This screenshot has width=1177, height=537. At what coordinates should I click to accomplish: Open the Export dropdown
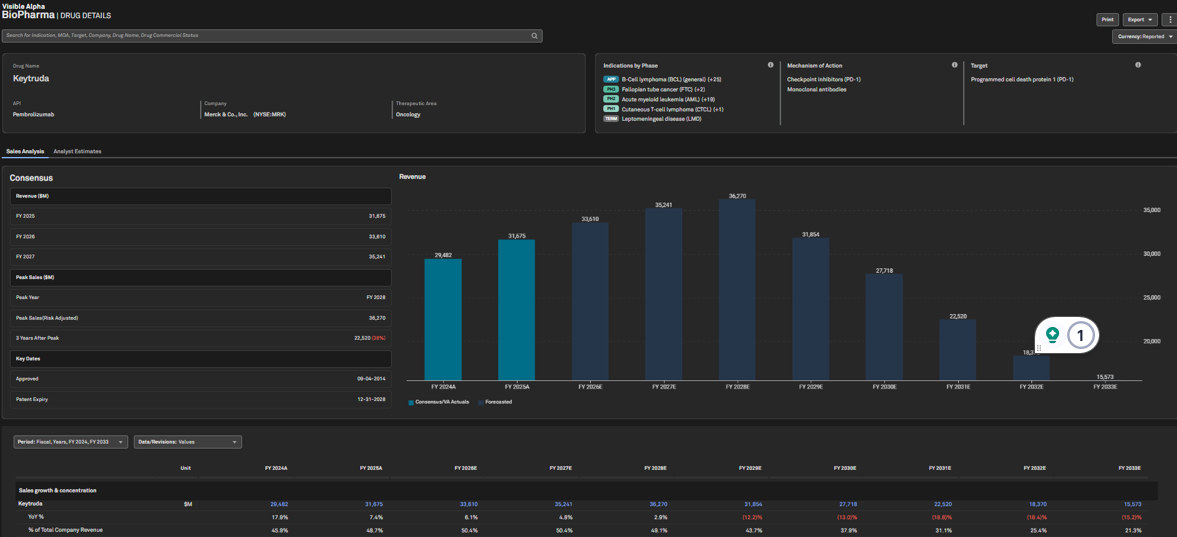pyautogui.click(x=1139, y=19)
